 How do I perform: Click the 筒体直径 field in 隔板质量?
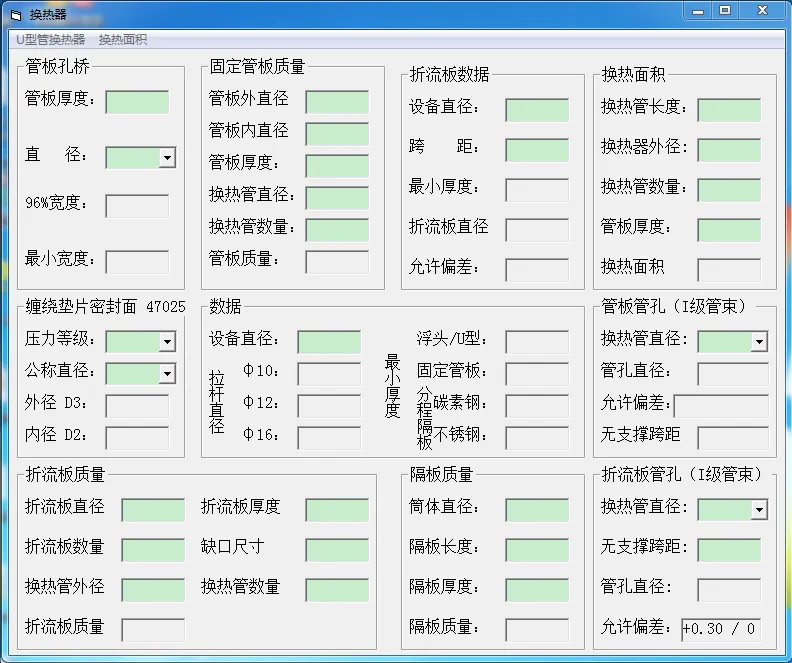point(536,510)
